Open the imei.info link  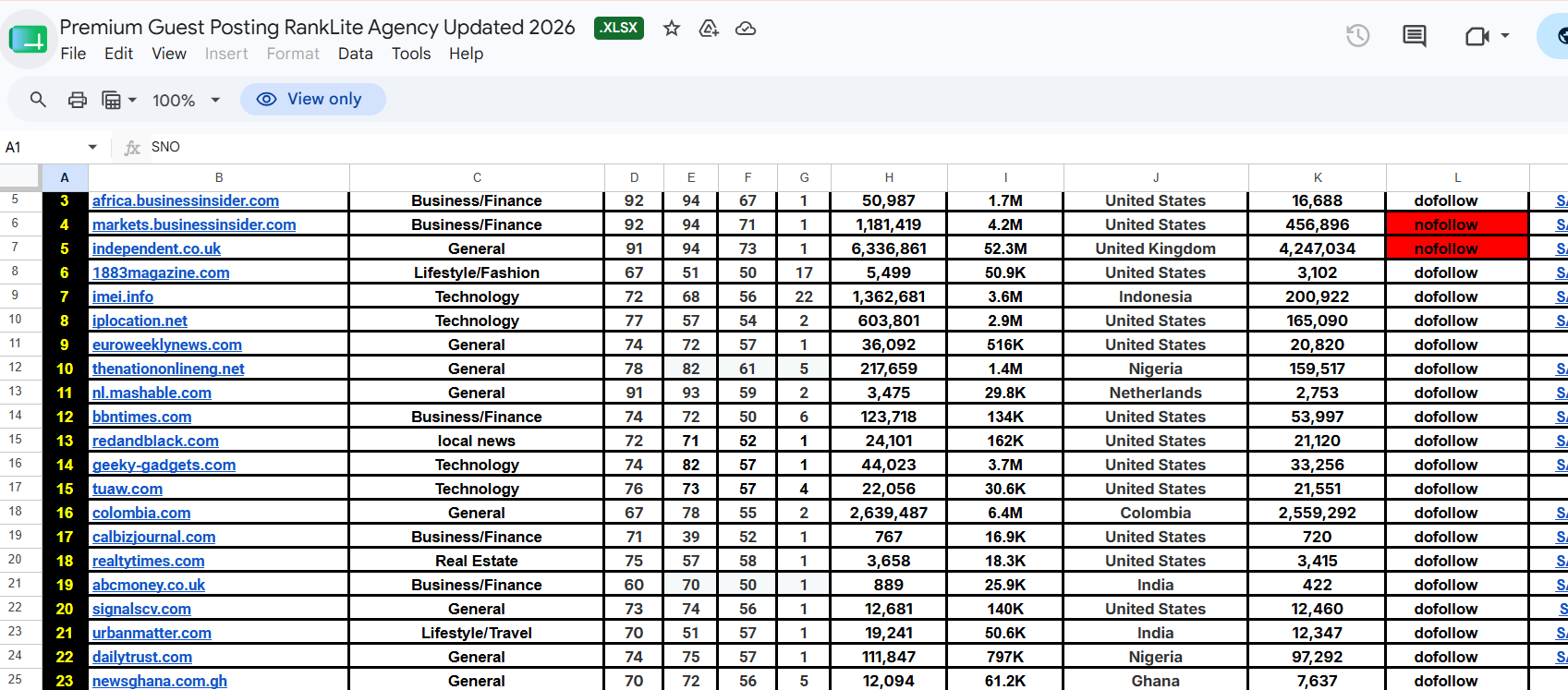point(123,297)
